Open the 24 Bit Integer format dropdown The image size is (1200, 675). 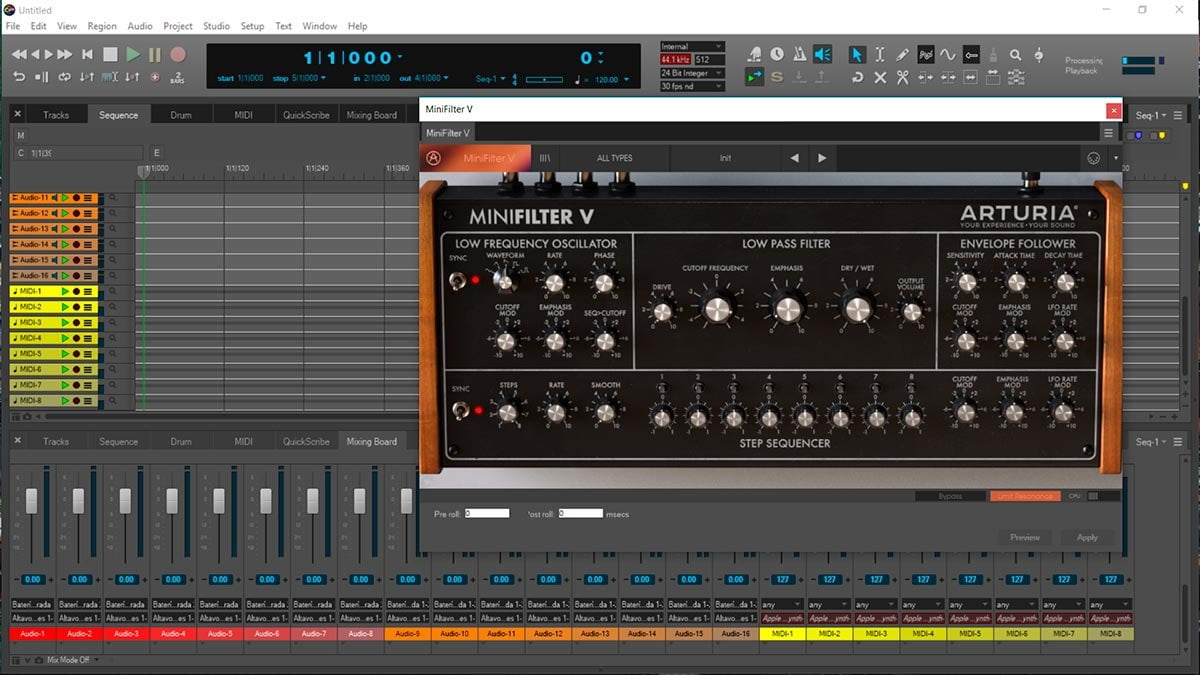tap(691, 73)
